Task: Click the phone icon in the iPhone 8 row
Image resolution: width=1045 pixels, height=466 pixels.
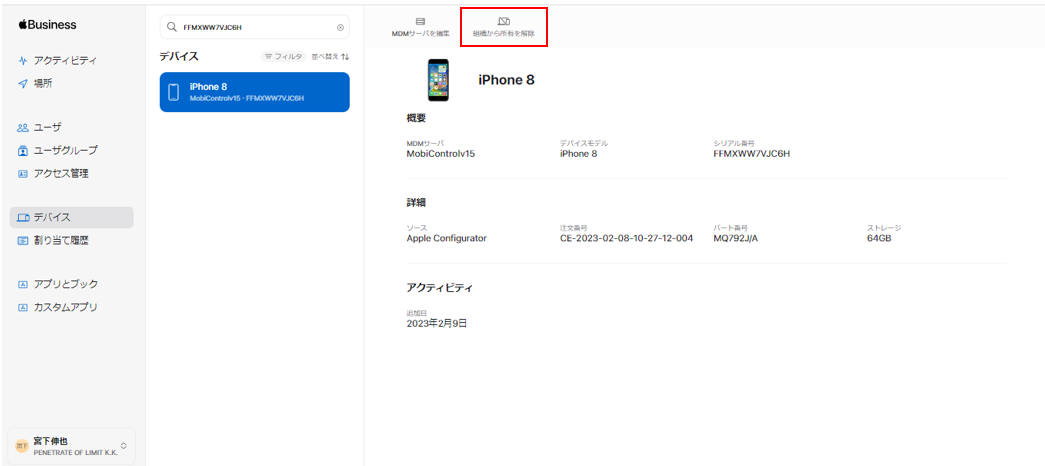Action: (173, 92)
